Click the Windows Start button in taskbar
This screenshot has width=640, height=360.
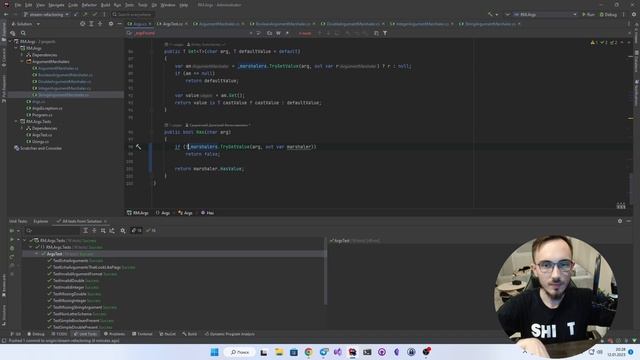pyautogui.click(x=214, y=352)
